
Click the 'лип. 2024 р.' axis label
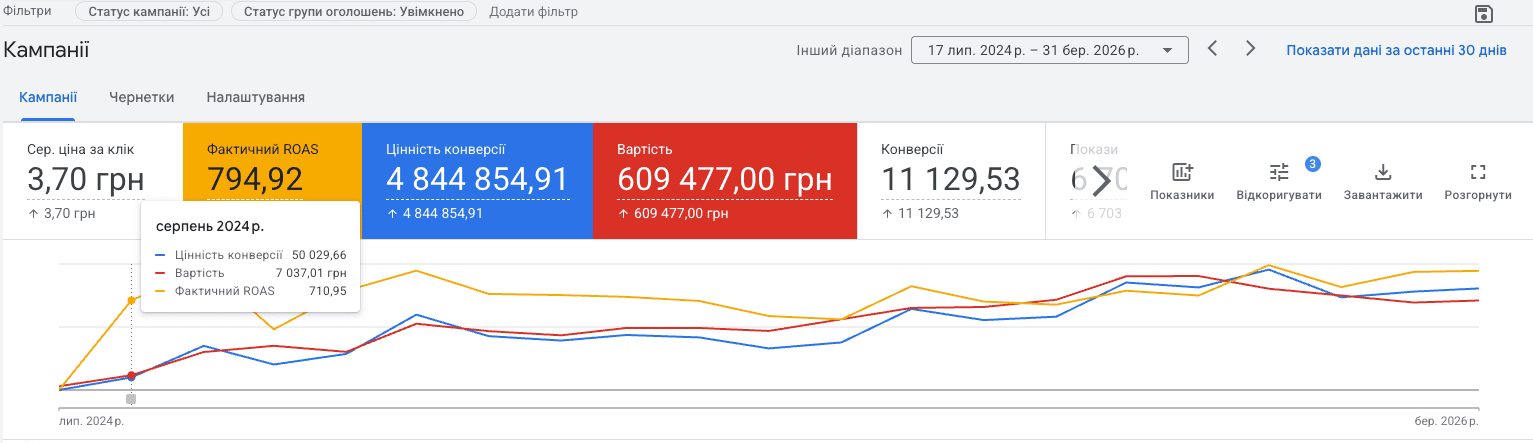[x=92, y=420]
